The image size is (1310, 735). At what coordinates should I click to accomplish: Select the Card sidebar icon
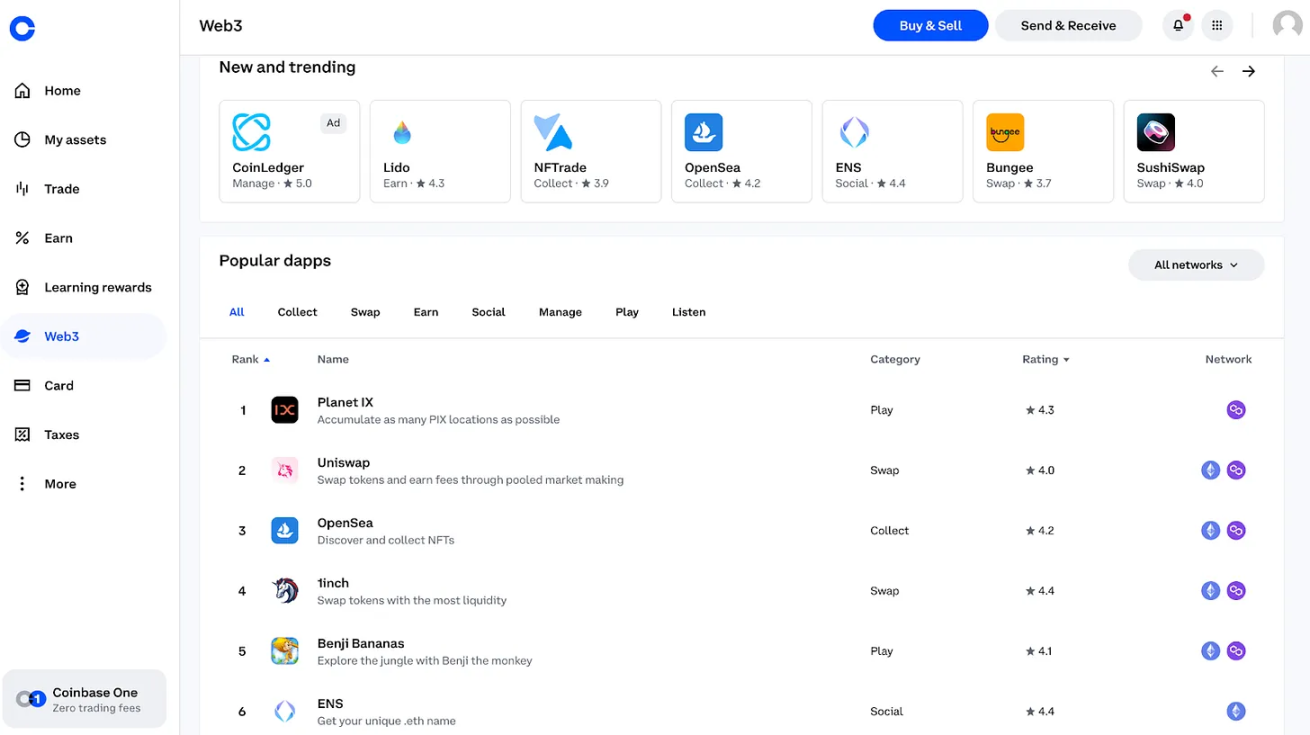point(21,385)
